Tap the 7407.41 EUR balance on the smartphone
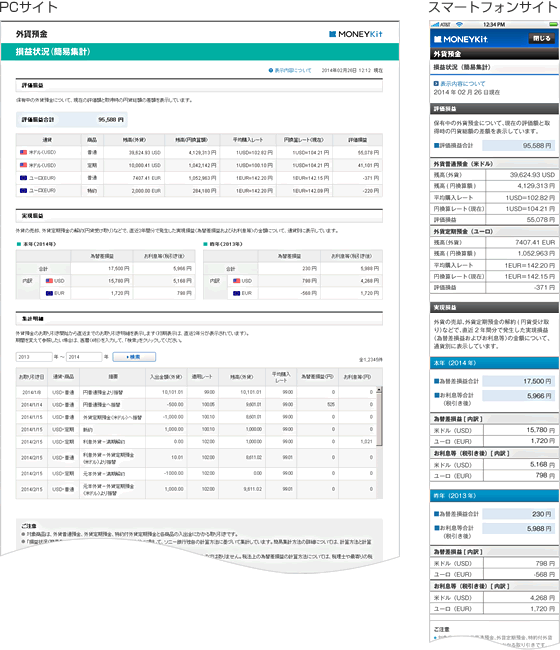The width and height of the screenshot is (560, 650). click(x=535, y=242)
